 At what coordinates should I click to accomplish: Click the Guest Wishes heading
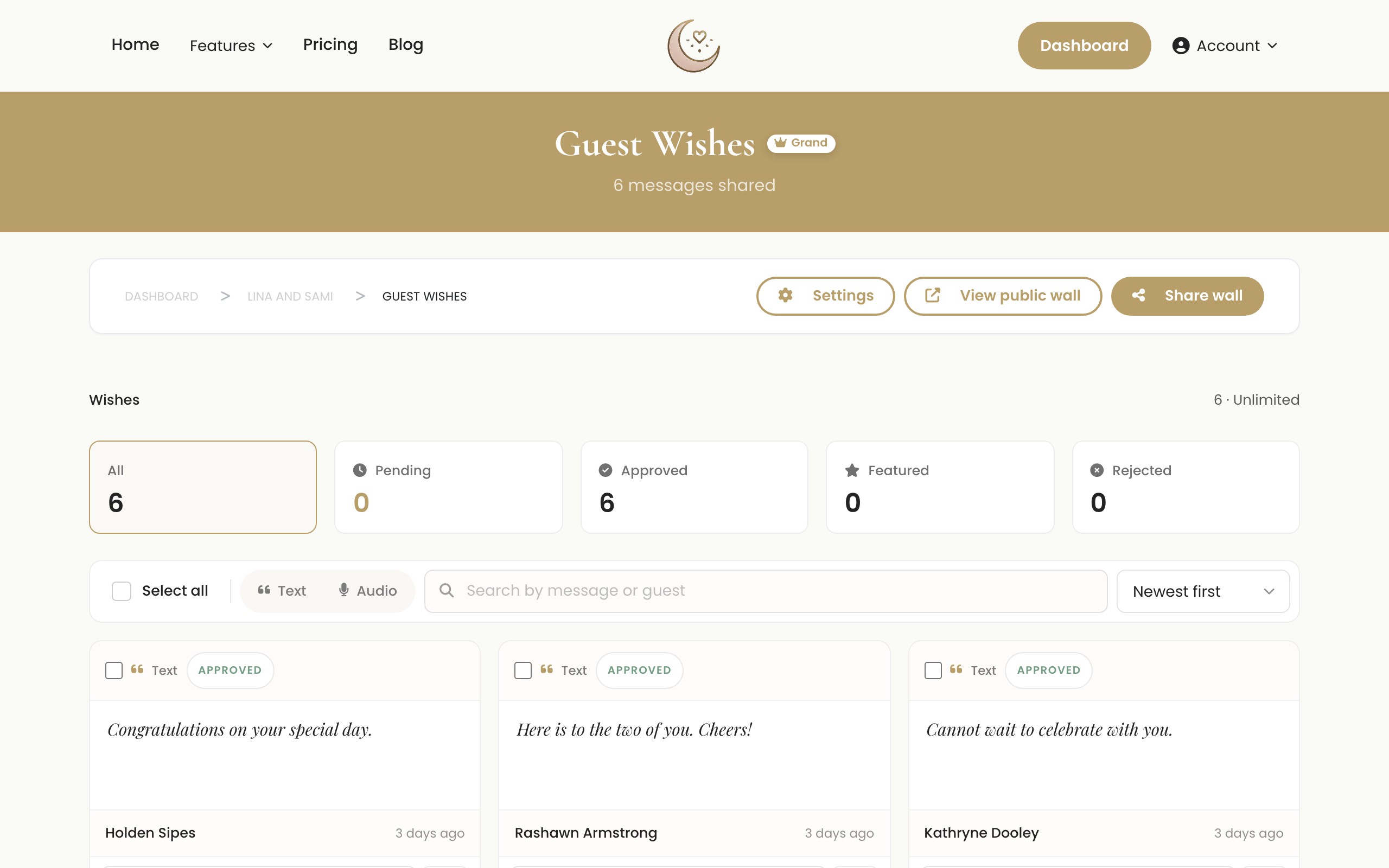tap(655, 144)
